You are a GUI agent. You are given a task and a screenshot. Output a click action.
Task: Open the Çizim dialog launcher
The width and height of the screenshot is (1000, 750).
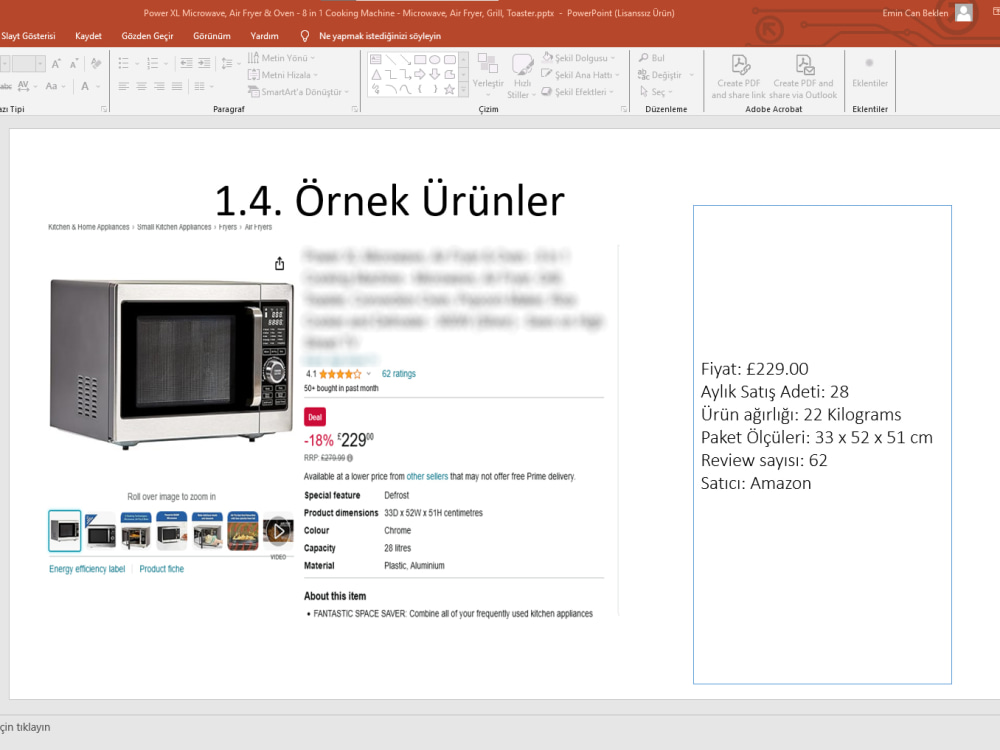pyautogui.click(x=624, y=109)
